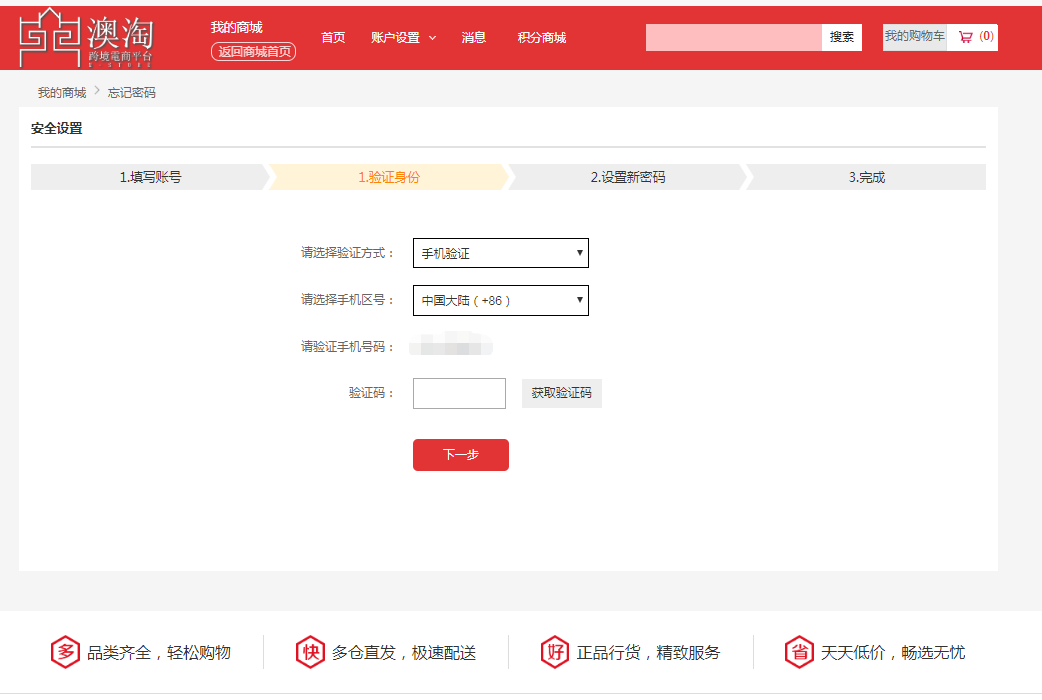Viewport: 1042px width, 700px height.
Task: Click the pink search input box
Action: click(x=733, y=37)
